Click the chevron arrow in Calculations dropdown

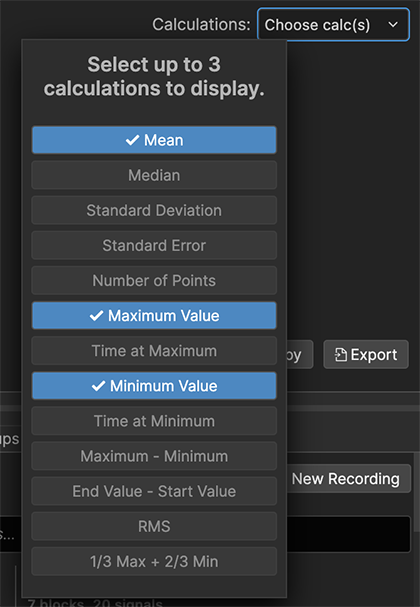coord(393,25)
